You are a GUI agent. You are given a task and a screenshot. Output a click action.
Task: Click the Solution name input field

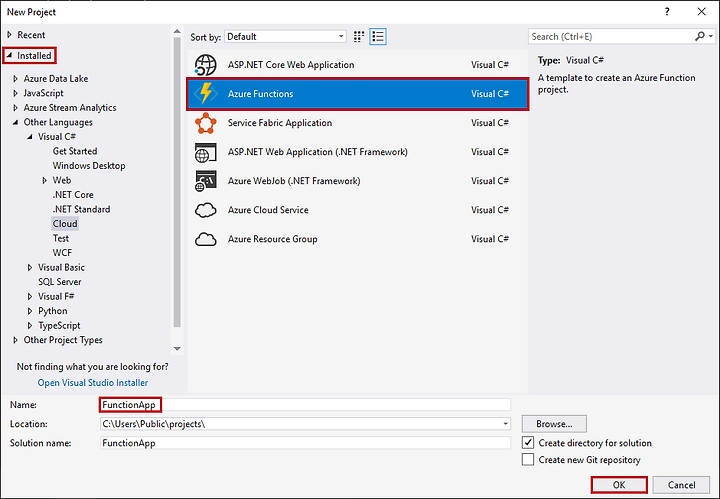pos(305,443)
